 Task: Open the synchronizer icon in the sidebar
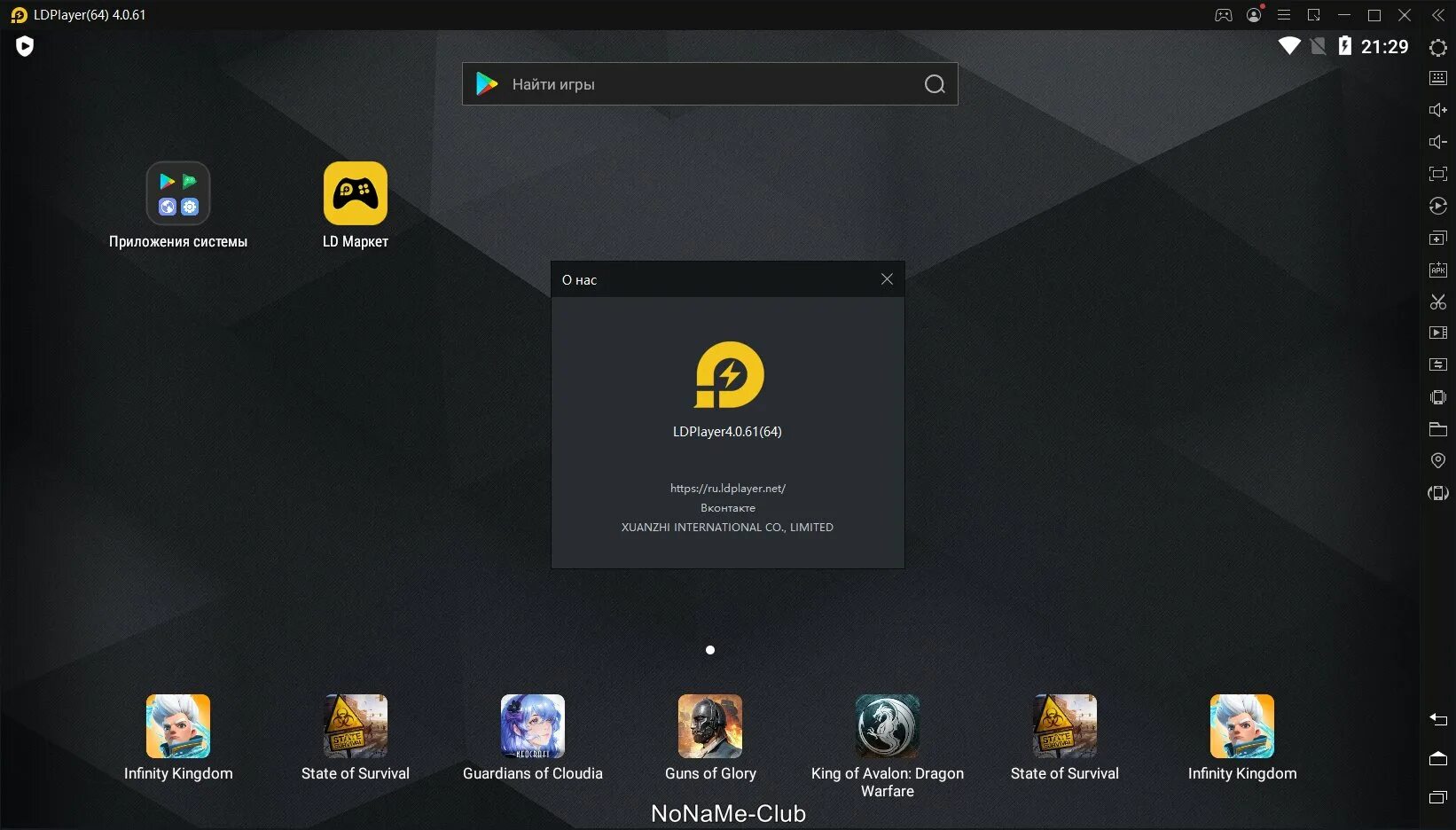(1438, 364)
